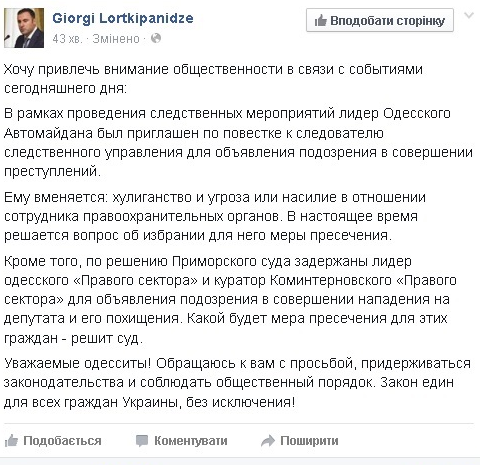The image size is (480, 465).
Task: Click the speech bubble comment icon
Action: click(x=142, y=441)
